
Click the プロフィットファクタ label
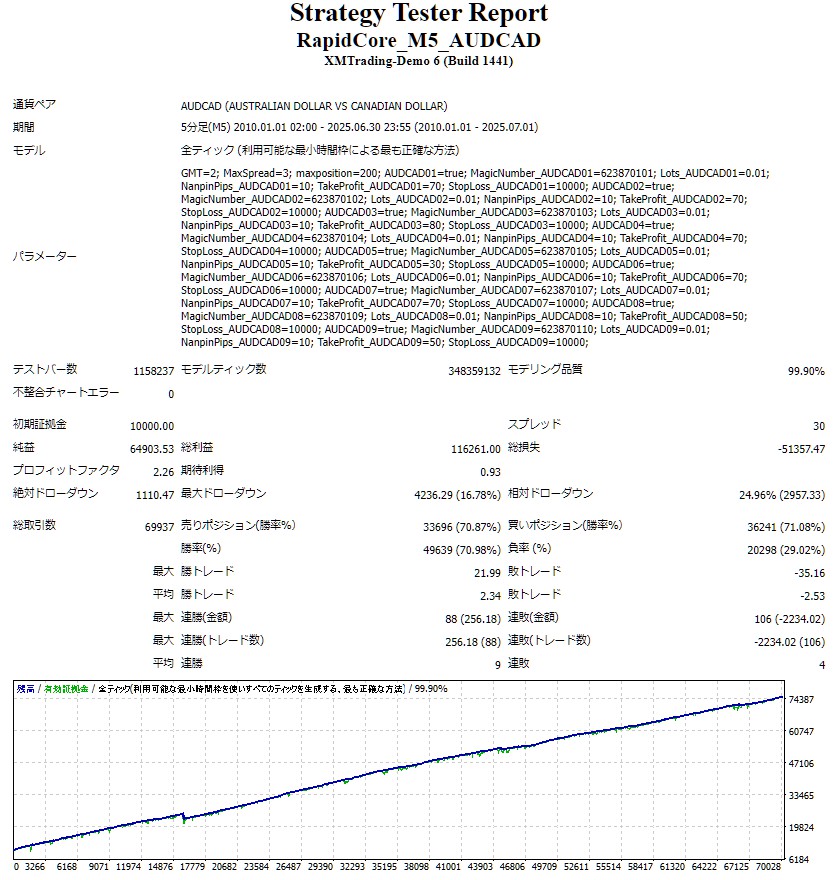click(66, 470)
